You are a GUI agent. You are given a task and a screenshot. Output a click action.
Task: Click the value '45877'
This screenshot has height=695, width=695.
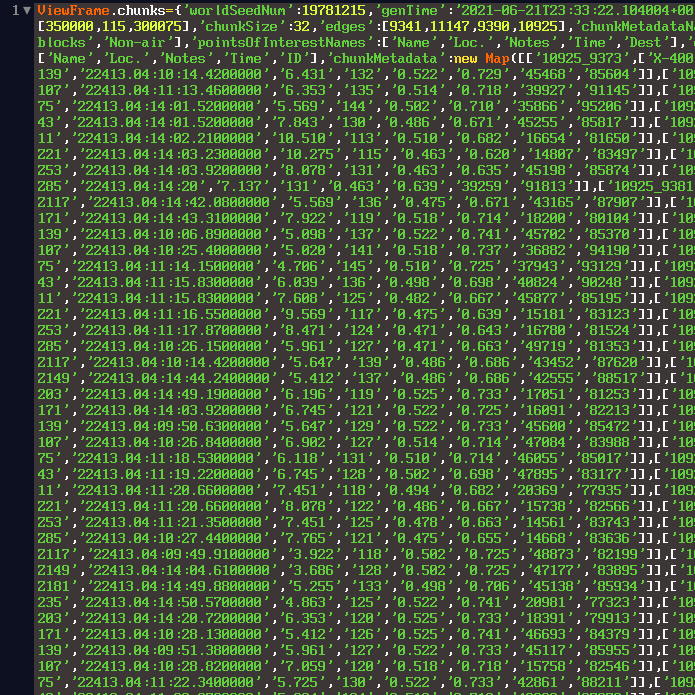click(532, 297)
